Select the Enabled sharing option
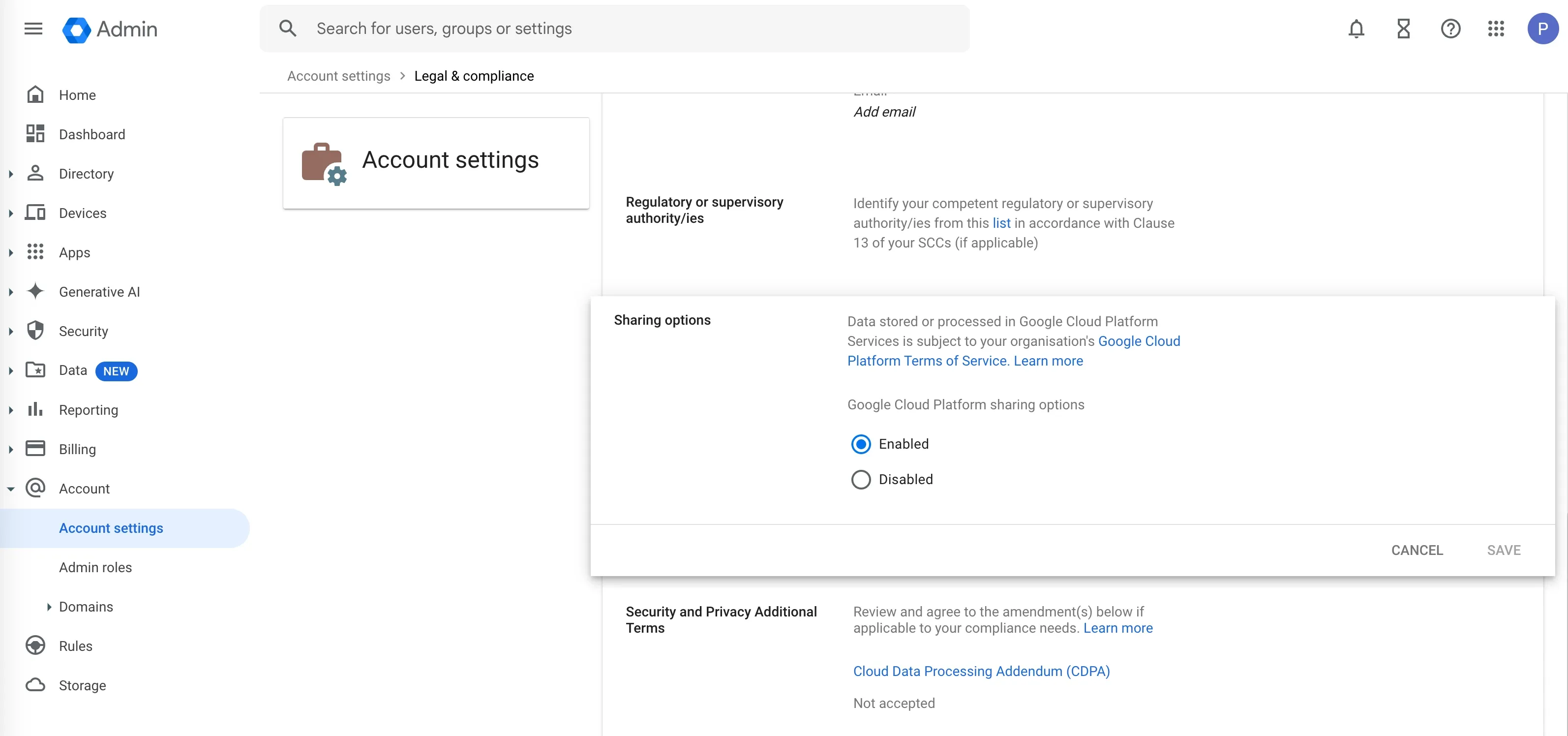This screenshot has height=736, width=1568. (x=861, y=444)
